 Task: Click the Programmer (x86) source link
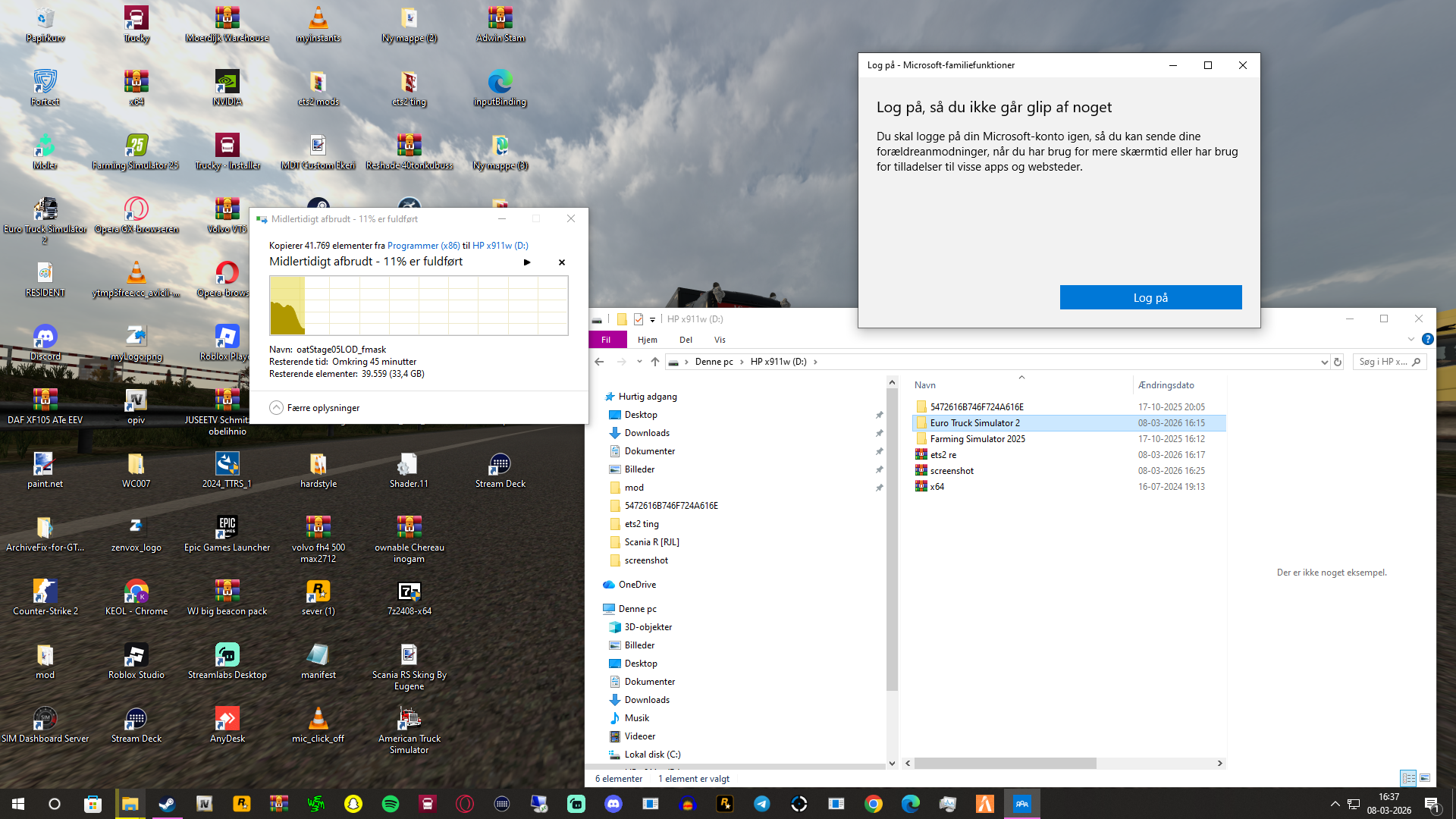tap(423, 246)
